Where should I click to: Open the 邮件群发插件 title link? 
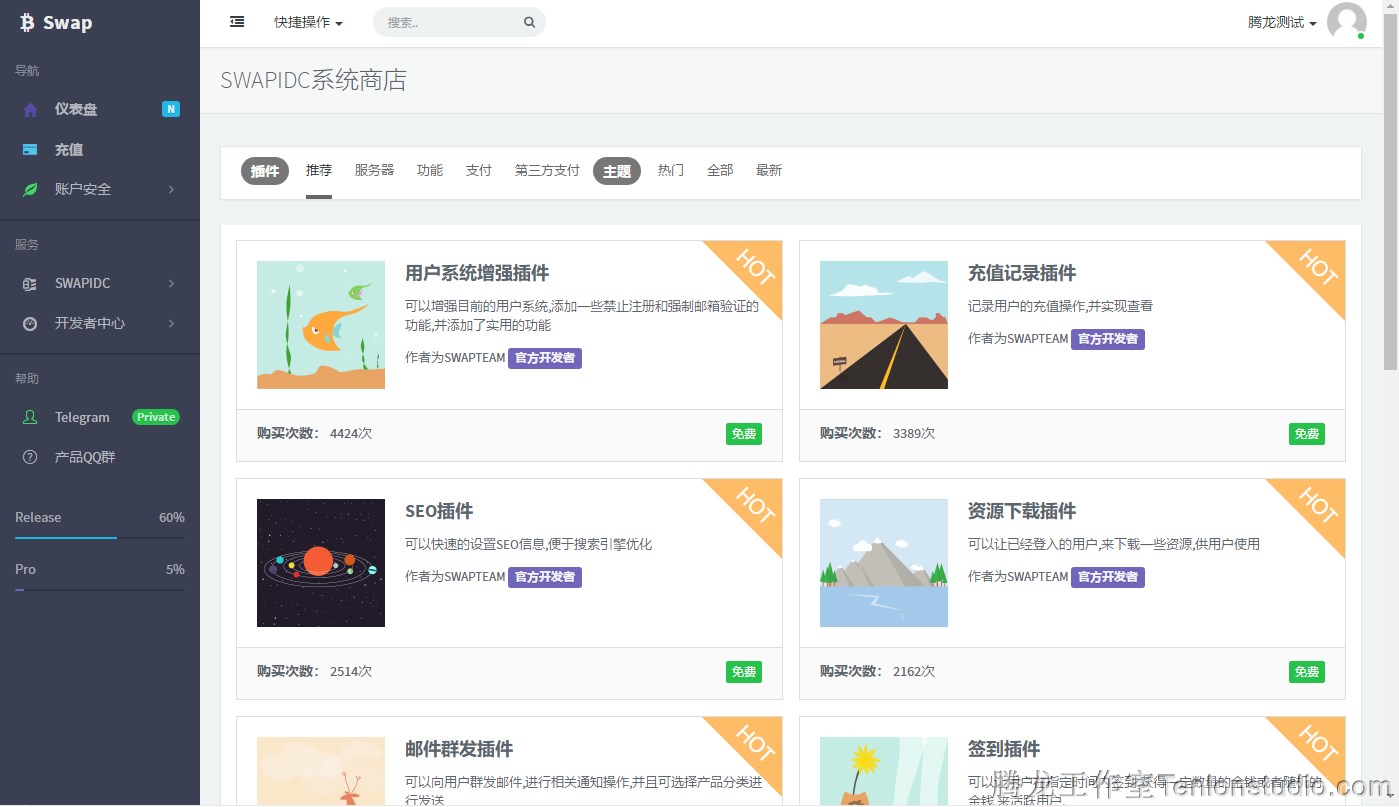pos(459,749)
